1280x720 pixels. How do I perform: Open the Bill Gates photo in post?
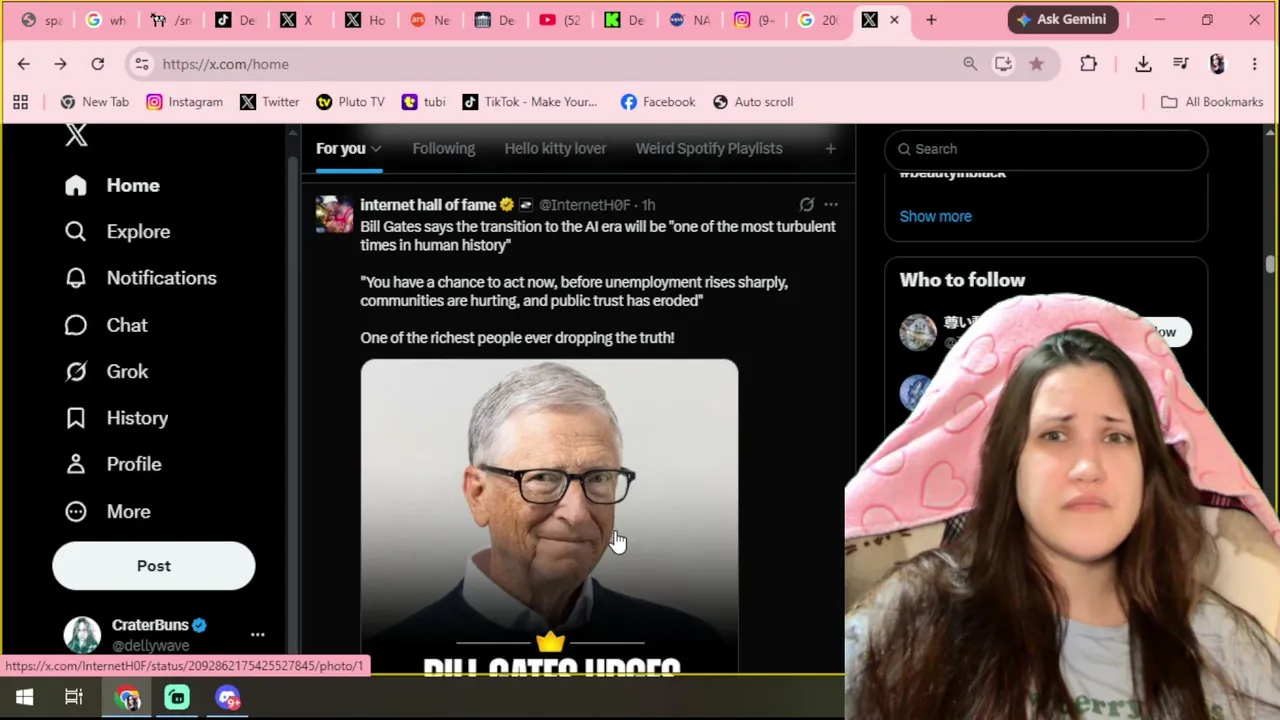tap(549, 516)
